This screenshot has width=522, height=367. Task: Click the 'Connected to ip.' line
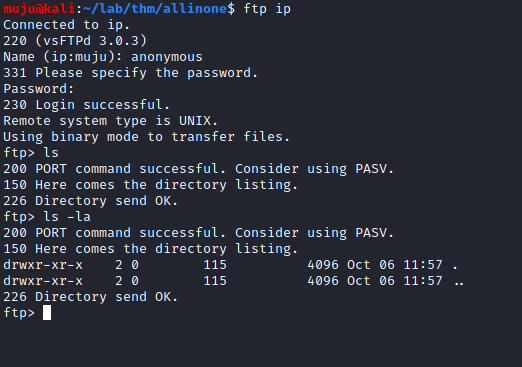(x=66, y=25)
